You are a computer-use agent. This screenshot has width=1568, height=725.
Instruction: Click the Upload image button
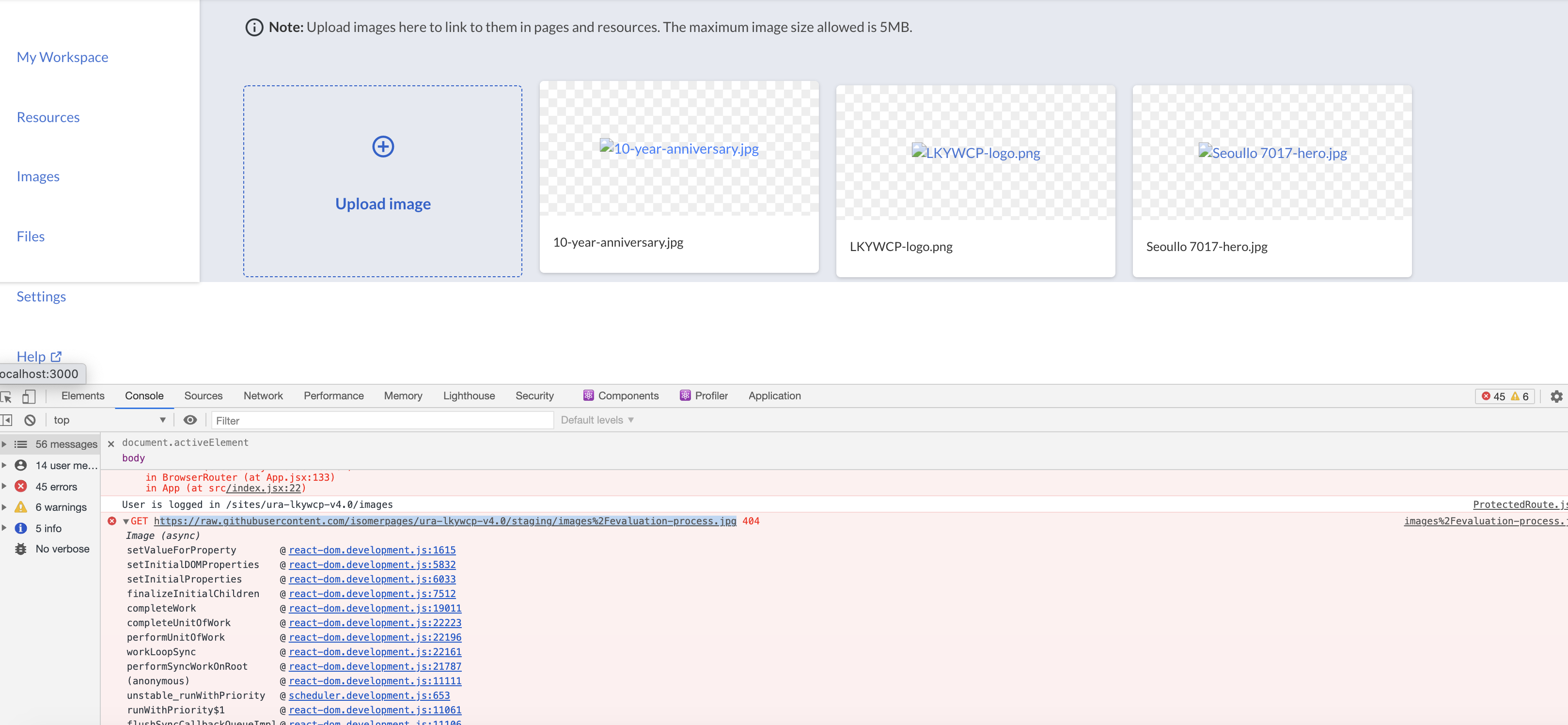382,204
